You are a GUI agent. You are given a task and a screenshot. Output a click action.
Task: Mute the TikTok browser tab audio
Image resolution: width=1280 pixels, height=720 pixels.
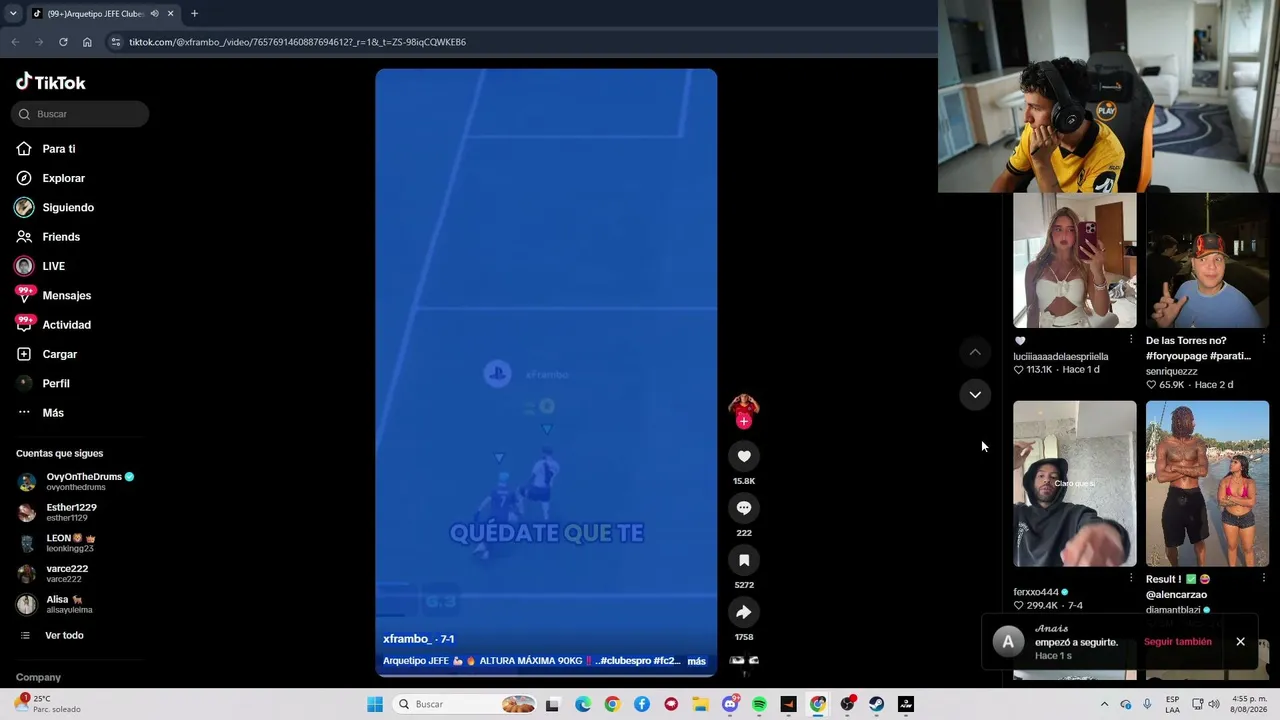pos(154,14)
